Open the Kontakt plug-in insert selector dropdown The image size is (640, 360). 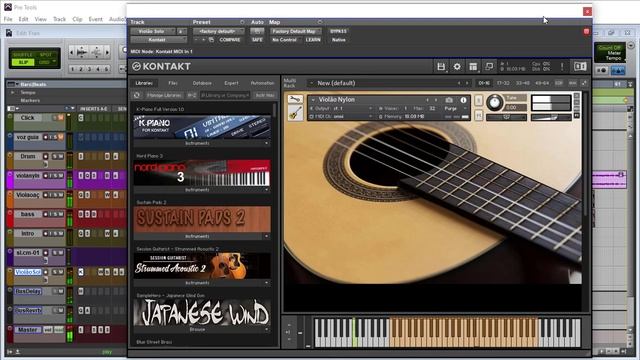[x=159, y=40]
